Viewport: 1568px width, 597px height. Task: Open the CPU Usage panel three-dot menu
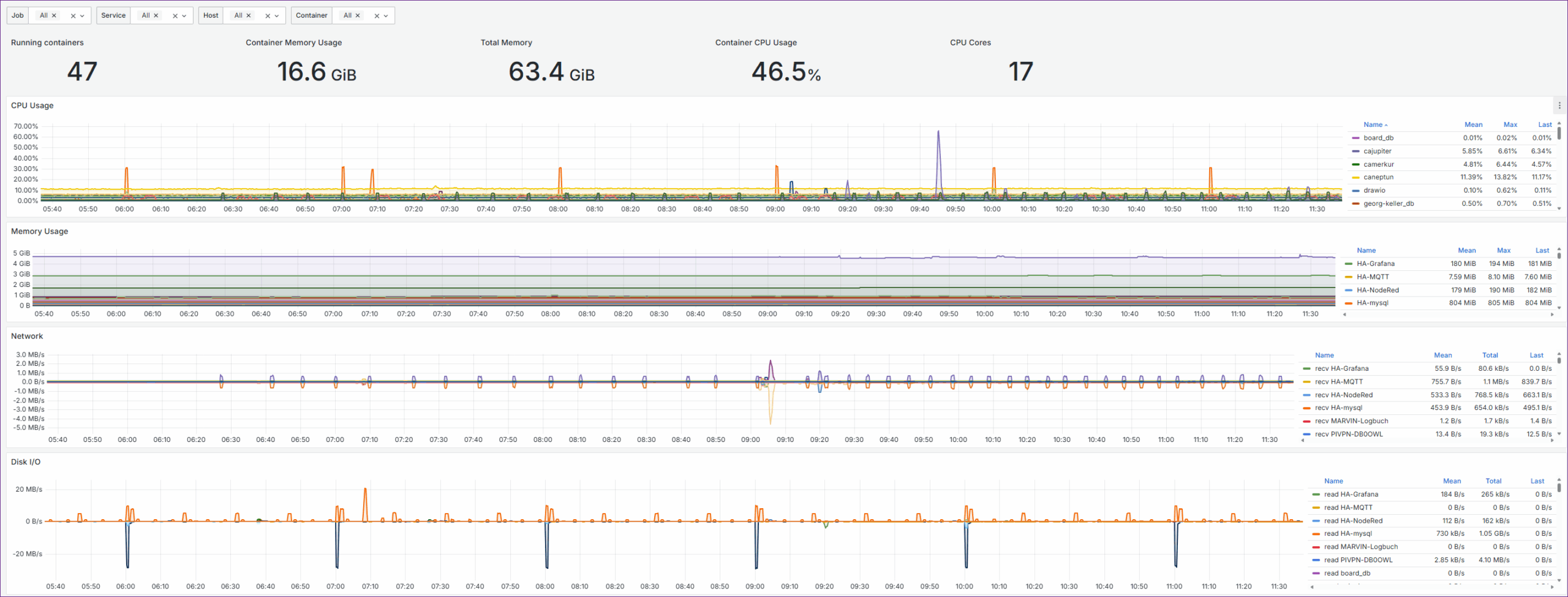1559,105
